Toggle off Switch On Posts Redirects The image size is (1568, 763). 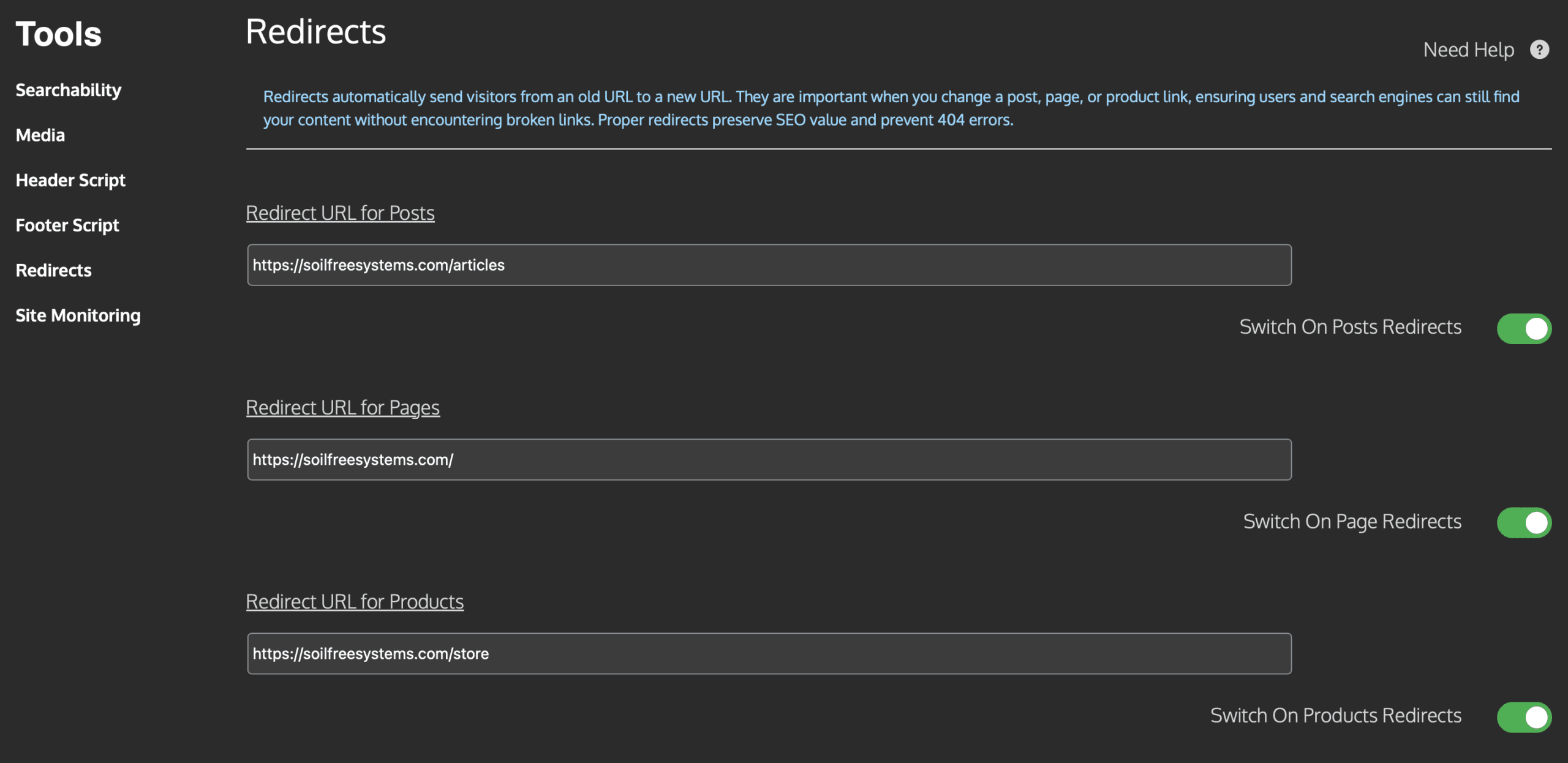click(x=1524, y=328)
